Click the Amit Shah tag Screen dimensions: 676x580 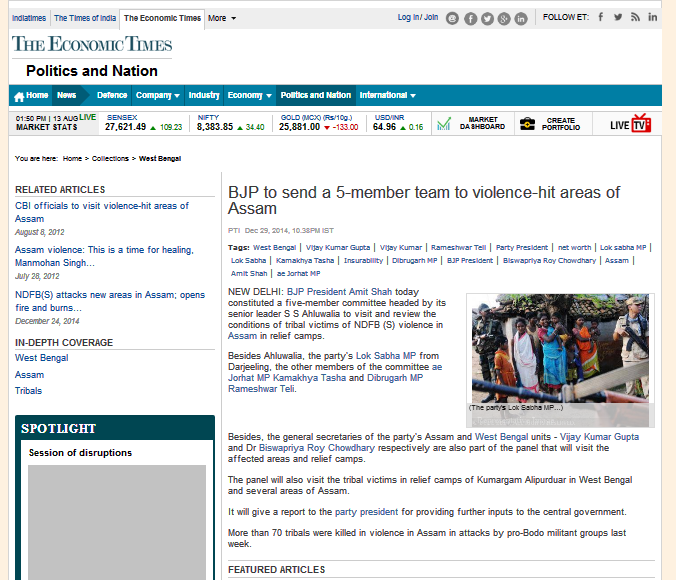(249, 273)
